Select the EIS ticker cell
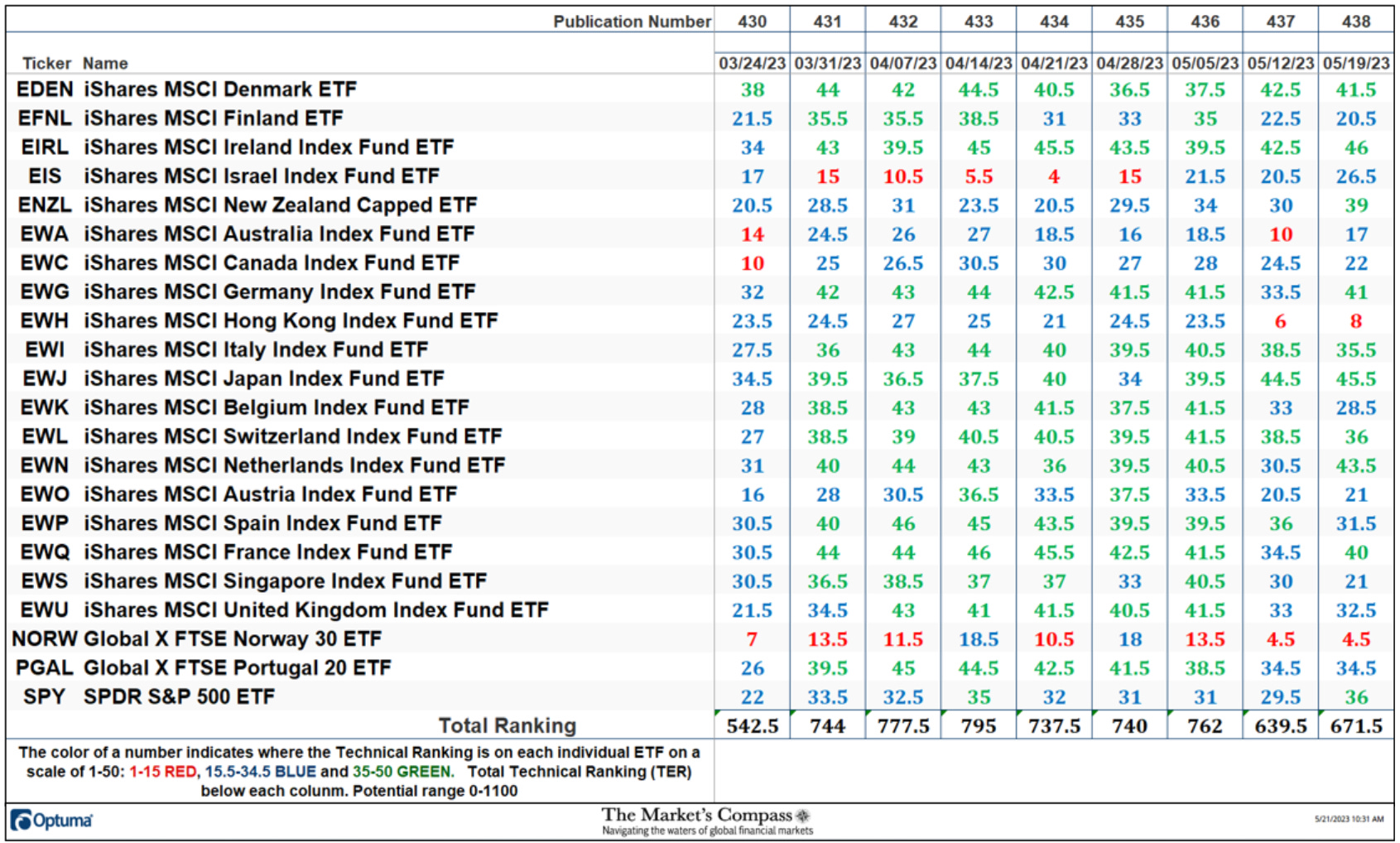 (45, 176)
